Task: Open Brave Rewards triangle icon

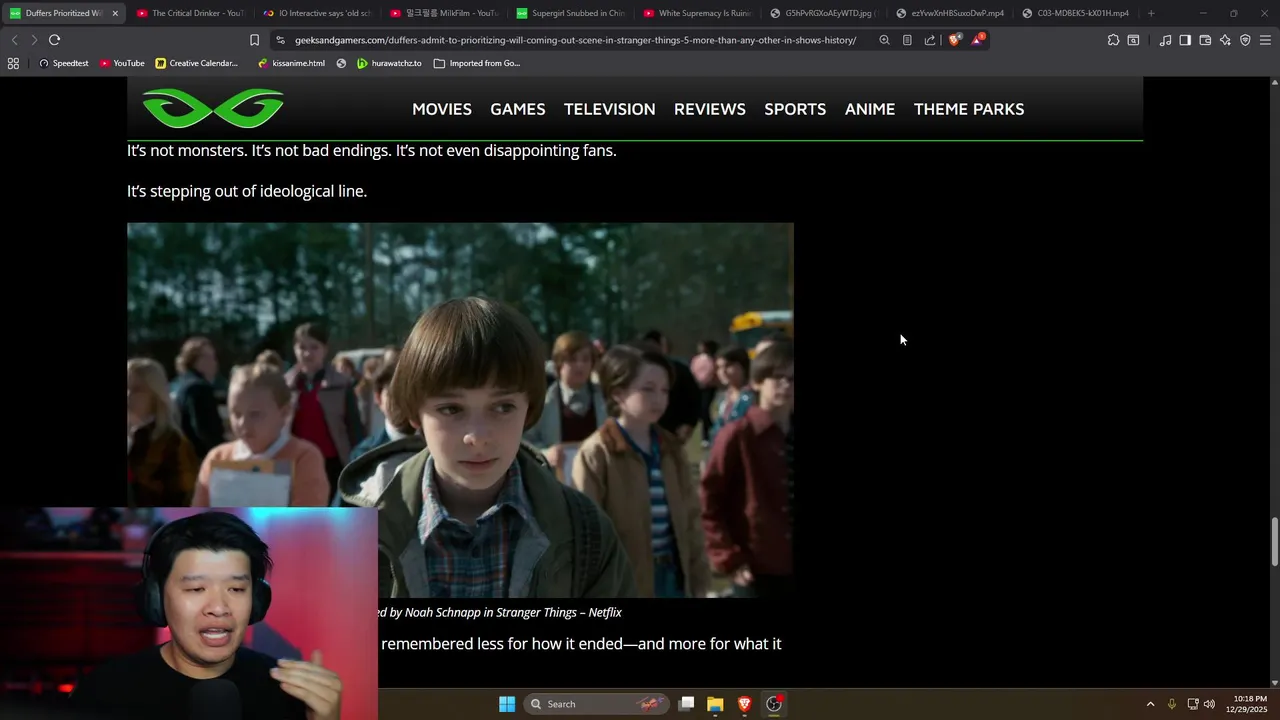Action: [977, 40]
